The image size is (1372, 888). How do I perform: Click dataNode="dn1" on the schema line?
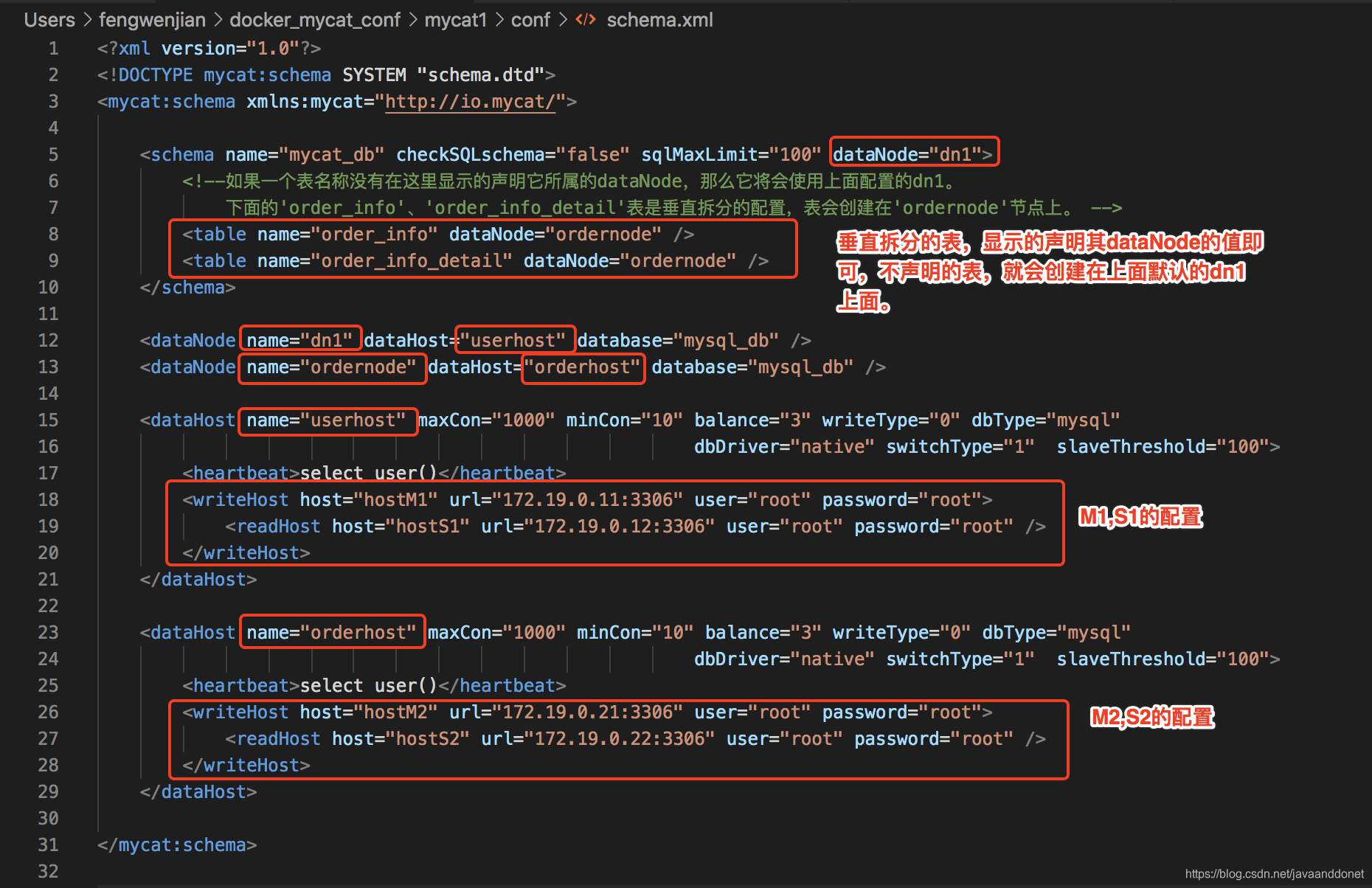pyautogui.click(x=907, y=155)
